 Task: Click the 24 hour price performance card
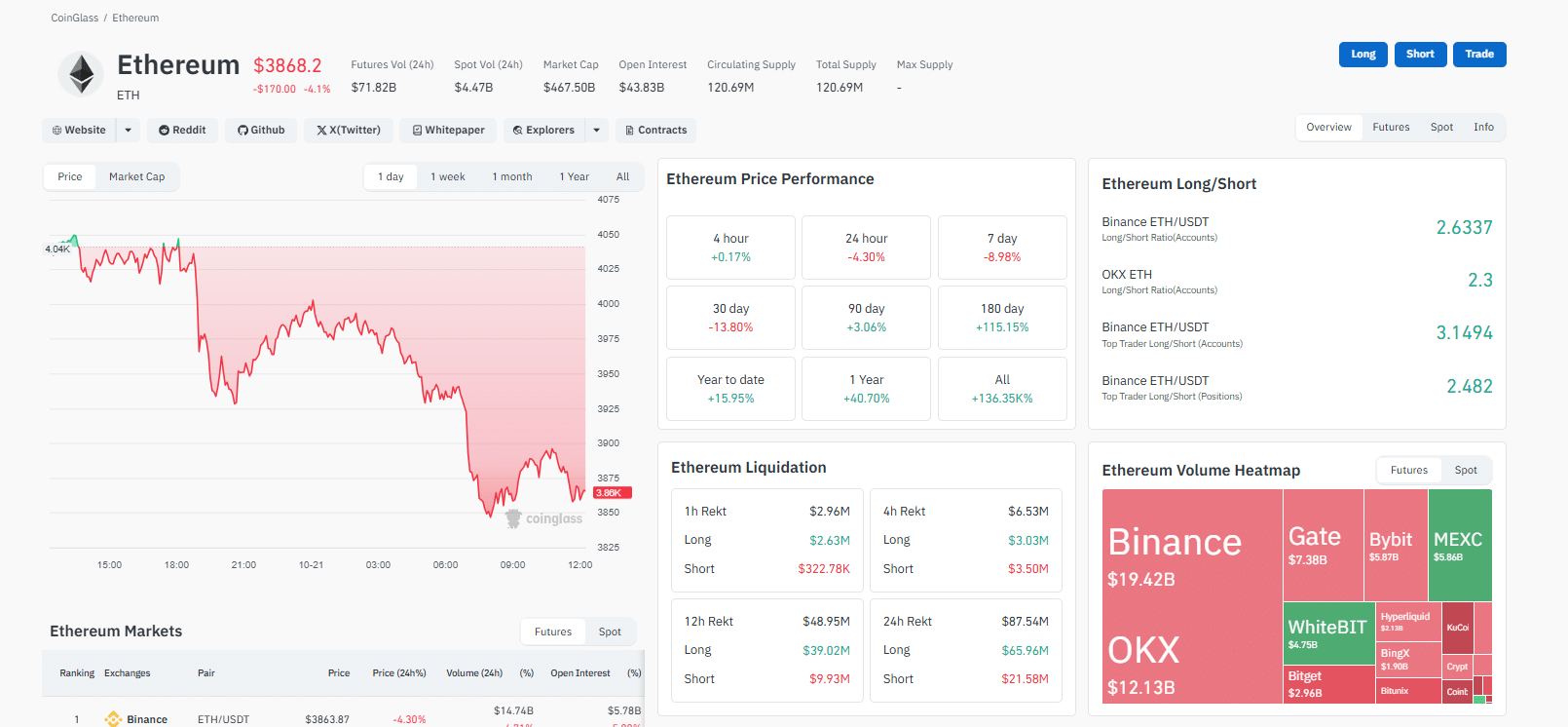[866, 248]
